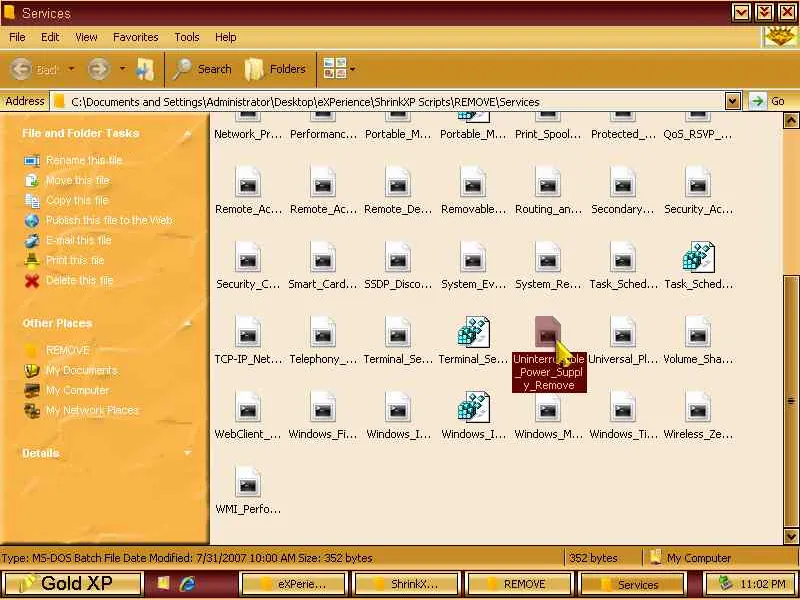Open the File menu

pos(17,37)
